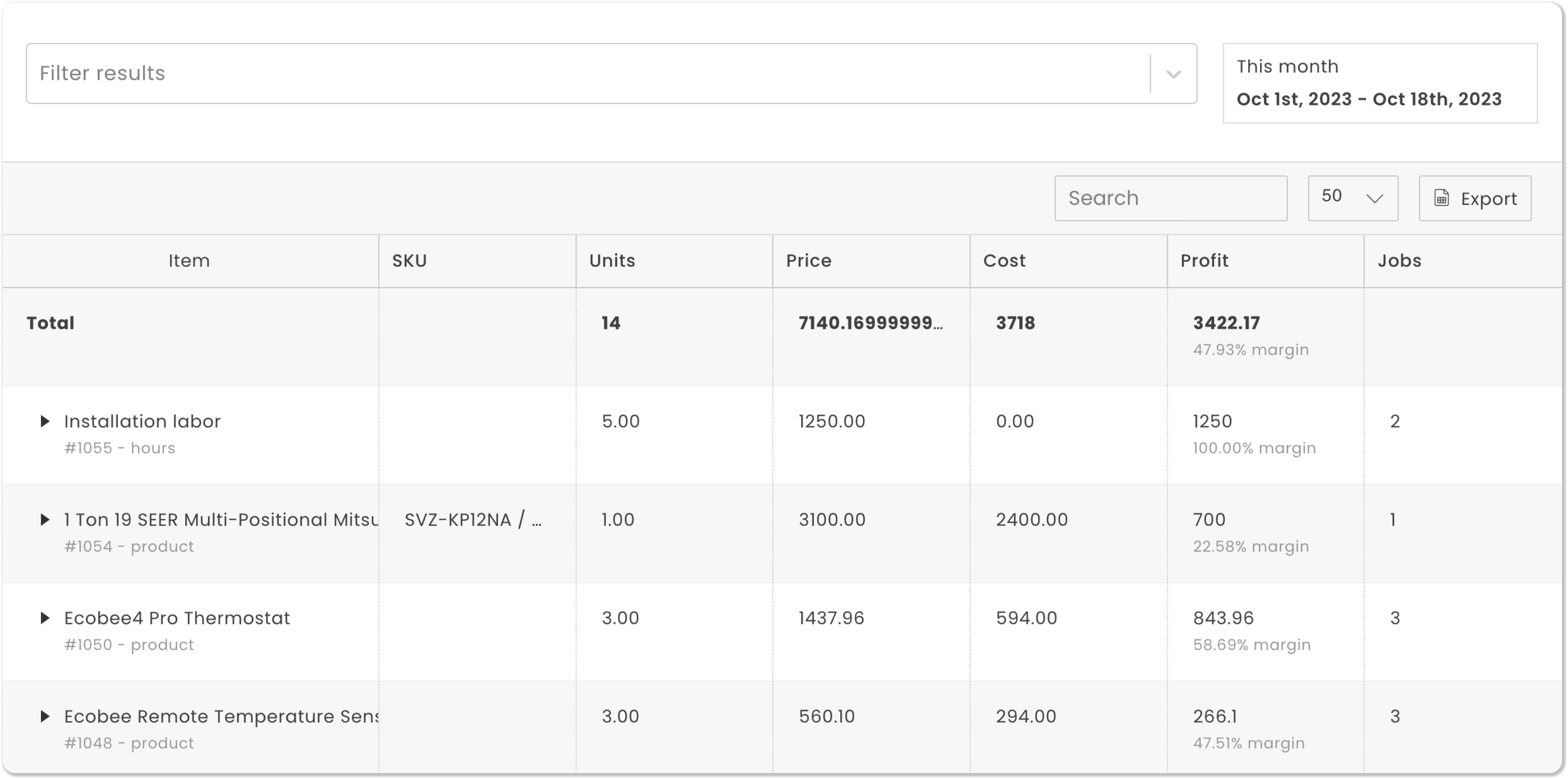
Task: Expand the Ecobee Remote Temperature Sensor row
Action: pyautogui.click(x=45, y=716)
